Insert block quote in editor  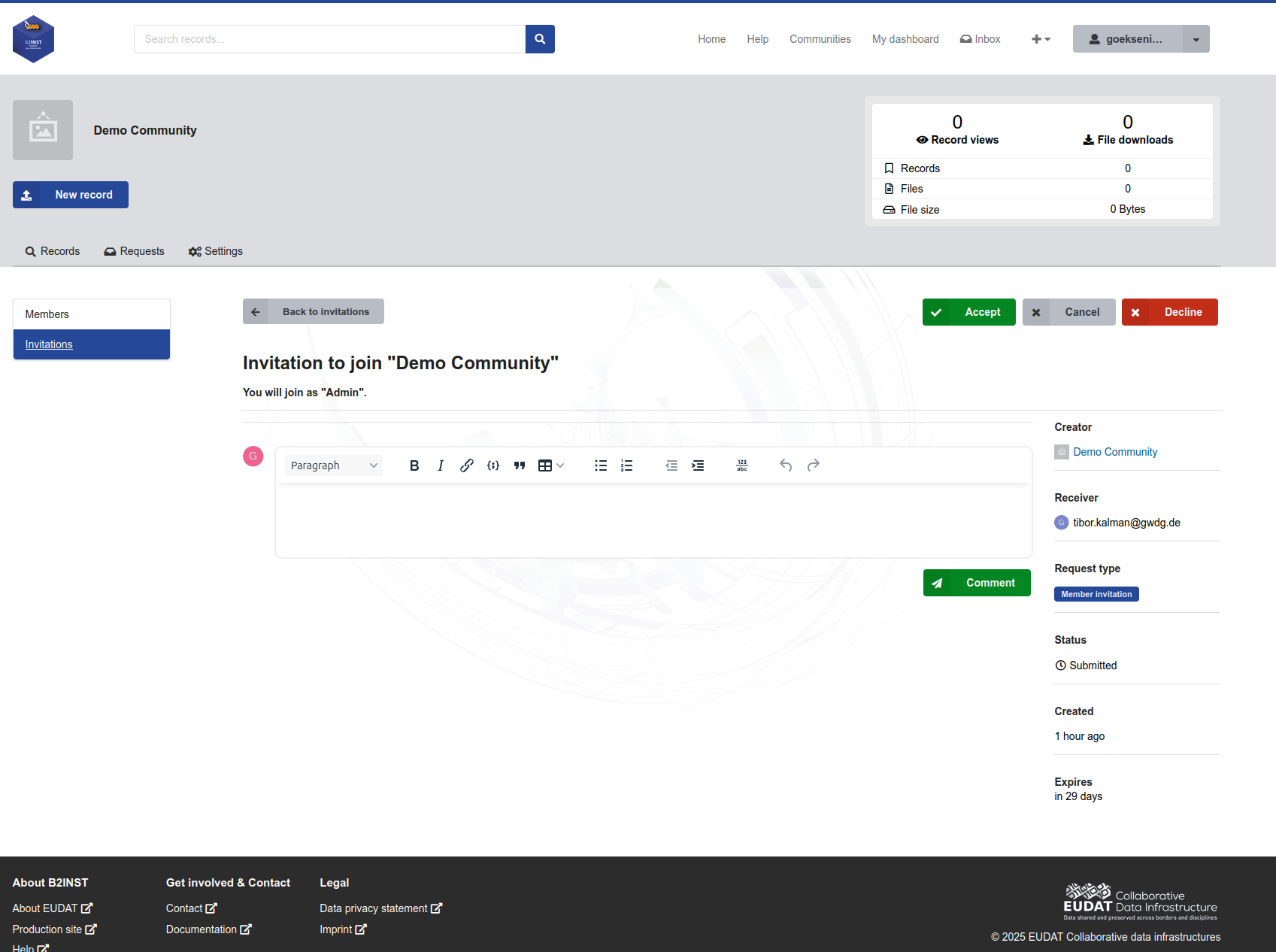[520, 465]
